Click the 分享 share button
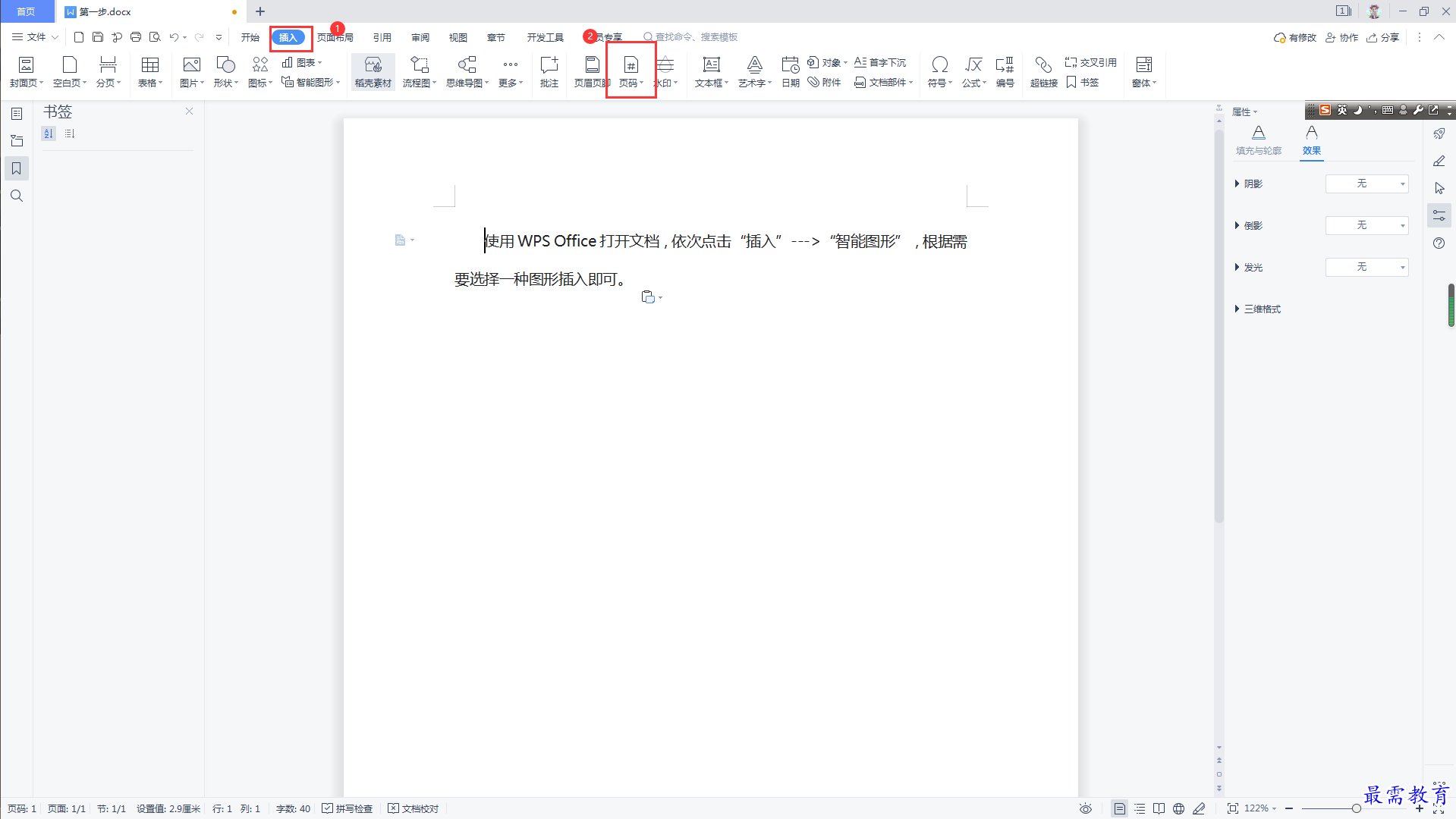The width and height of the screenshot is (1456, 819). point(1382,37)
